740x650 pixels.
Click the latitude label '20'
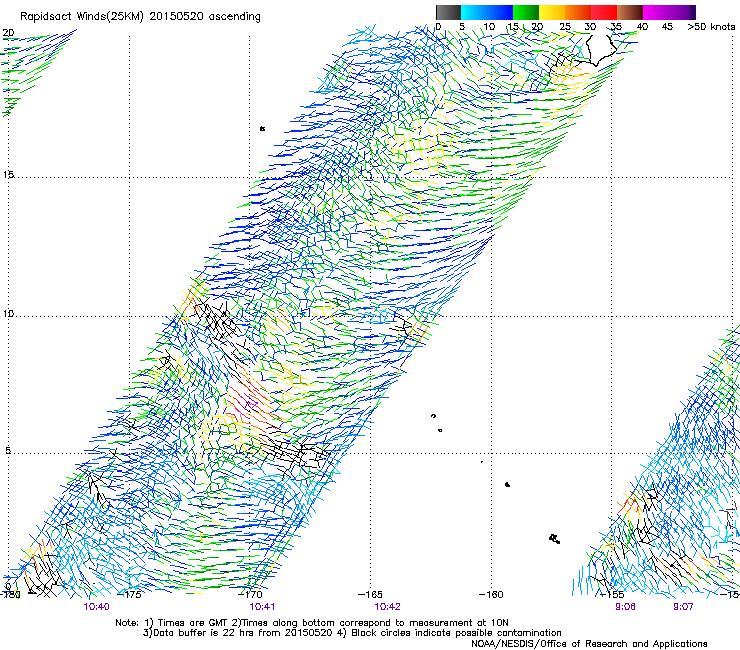tap(8, 33)
